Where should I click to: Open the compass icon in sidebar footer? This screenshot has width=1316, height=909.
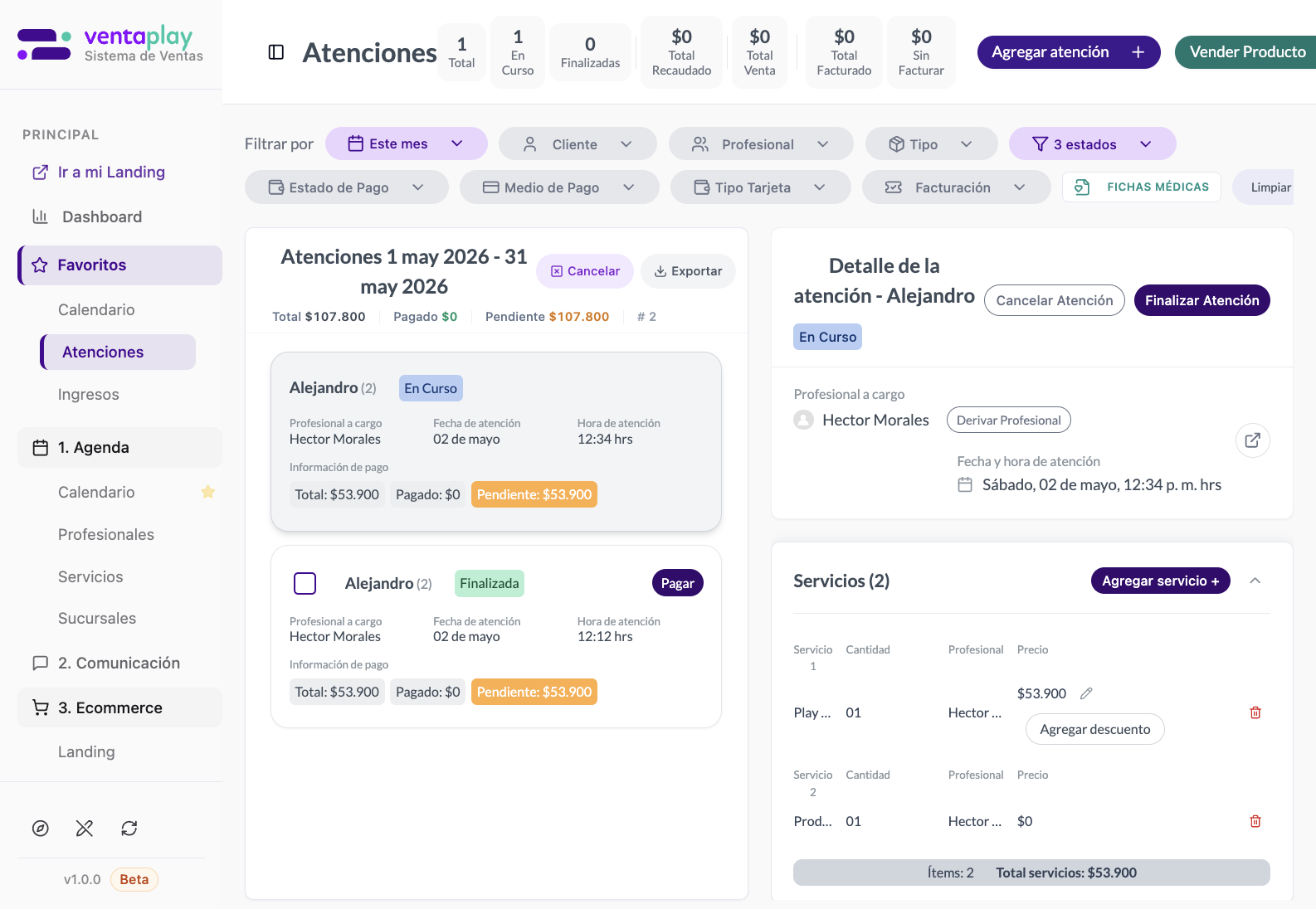click(41, 828)
